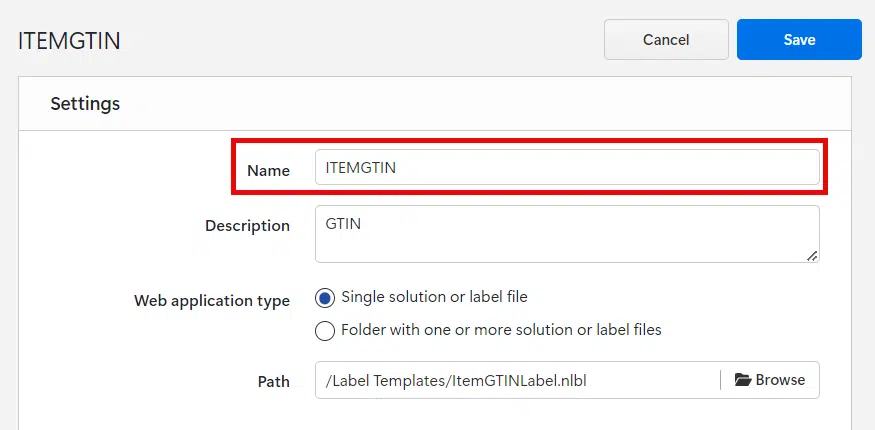Click the Settings section header
Viewport: 875px width, 430px height.
click(x=85, y=103)
